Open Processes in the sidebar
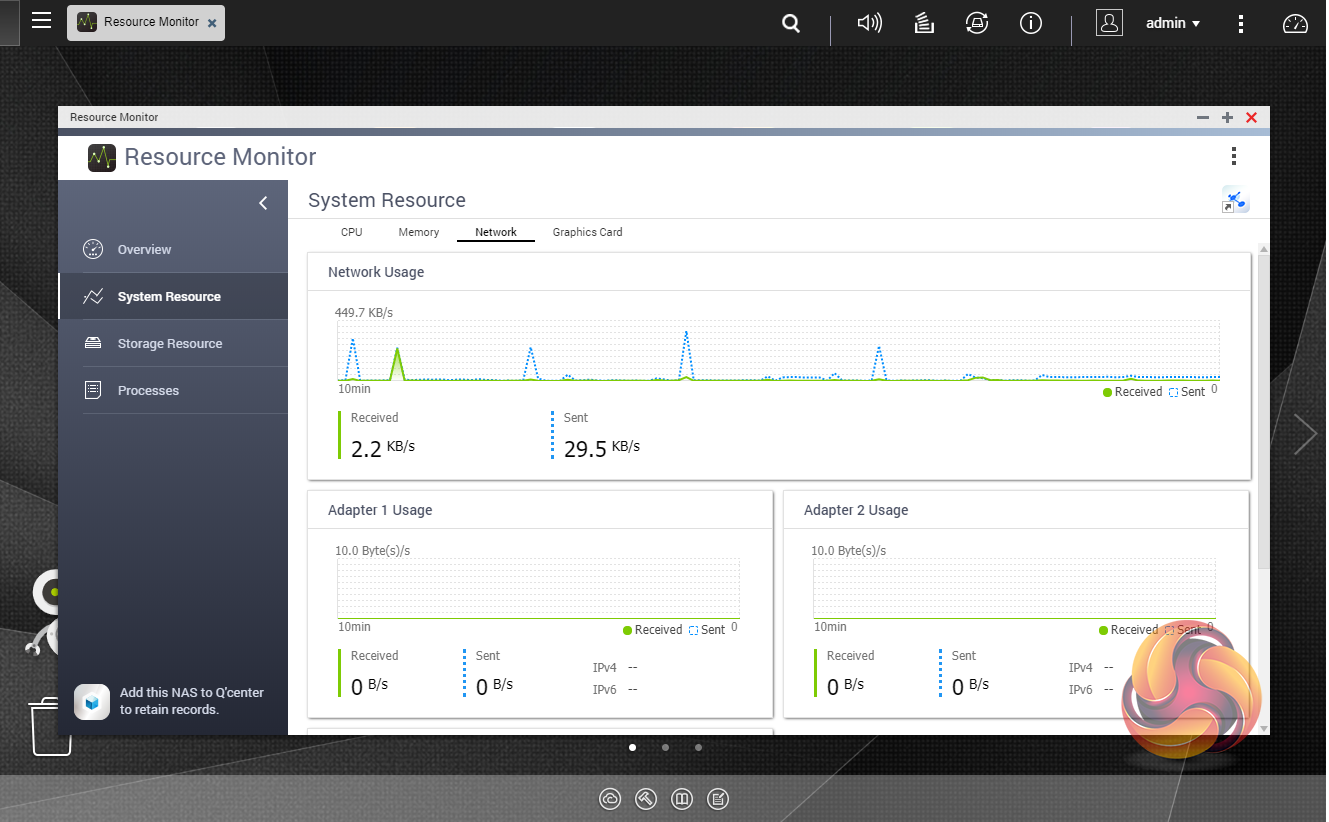Screen dimensions: 1329x822 (x=148, y=391)
